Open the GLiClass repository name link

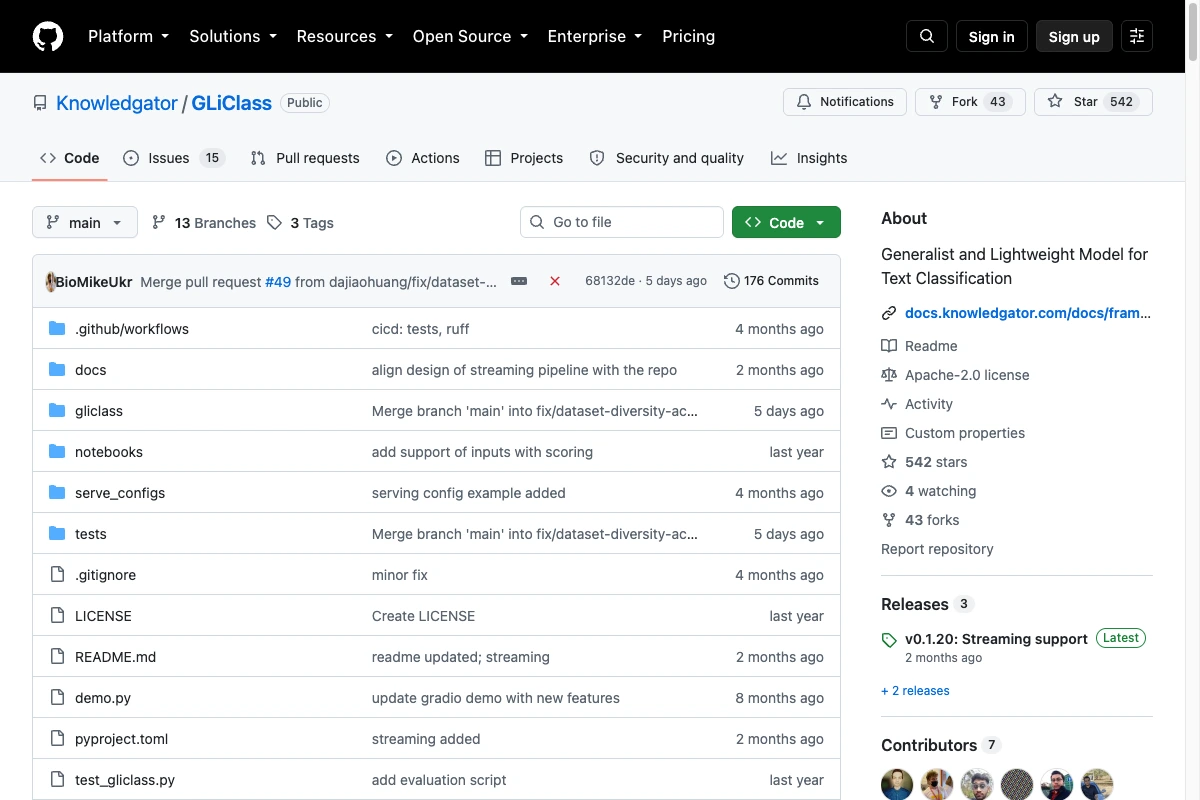(232, 103)
